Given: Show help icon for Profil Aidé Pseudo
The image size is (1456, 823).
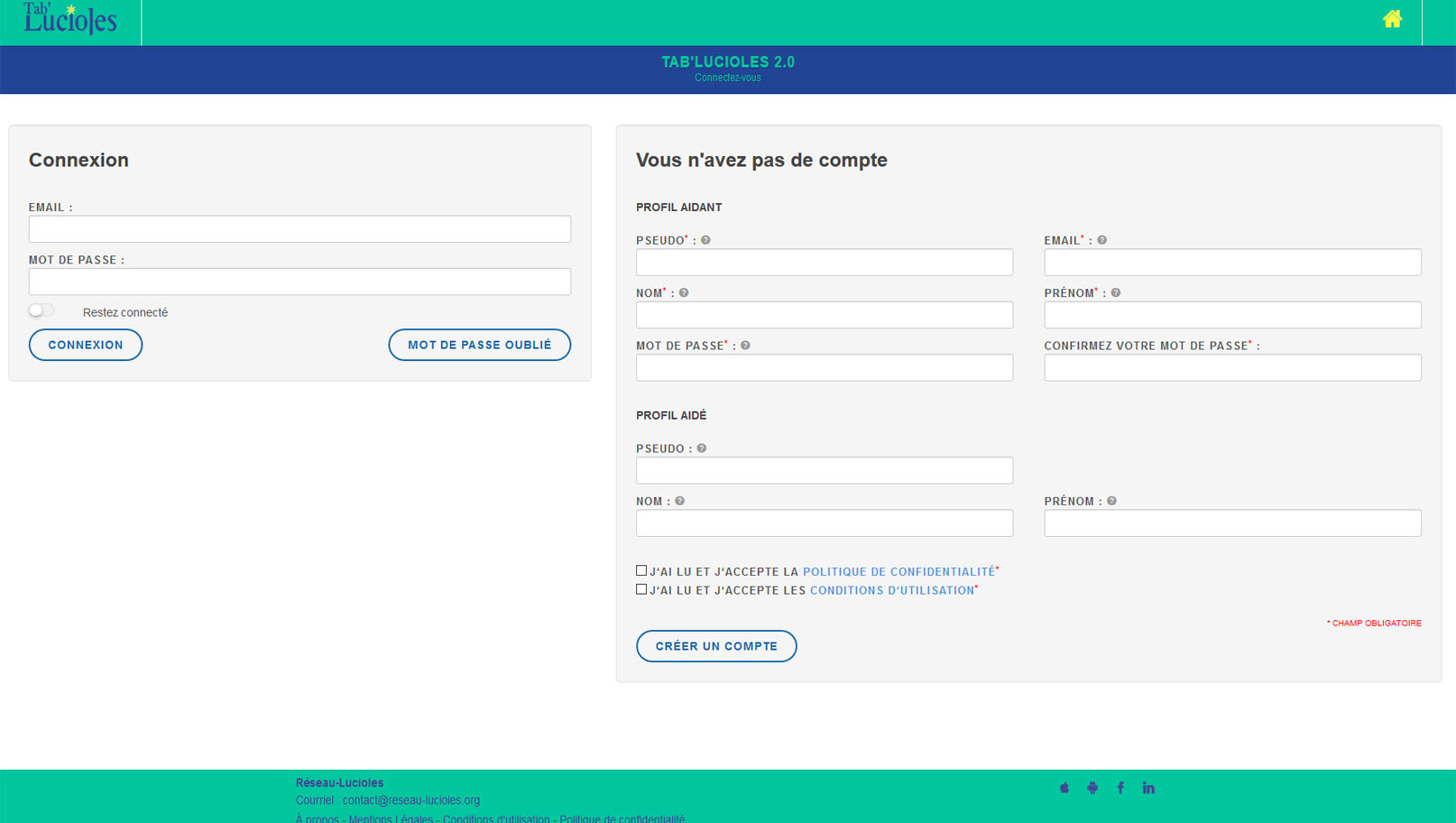Looking at the screenshot, I should coord(701,448).
